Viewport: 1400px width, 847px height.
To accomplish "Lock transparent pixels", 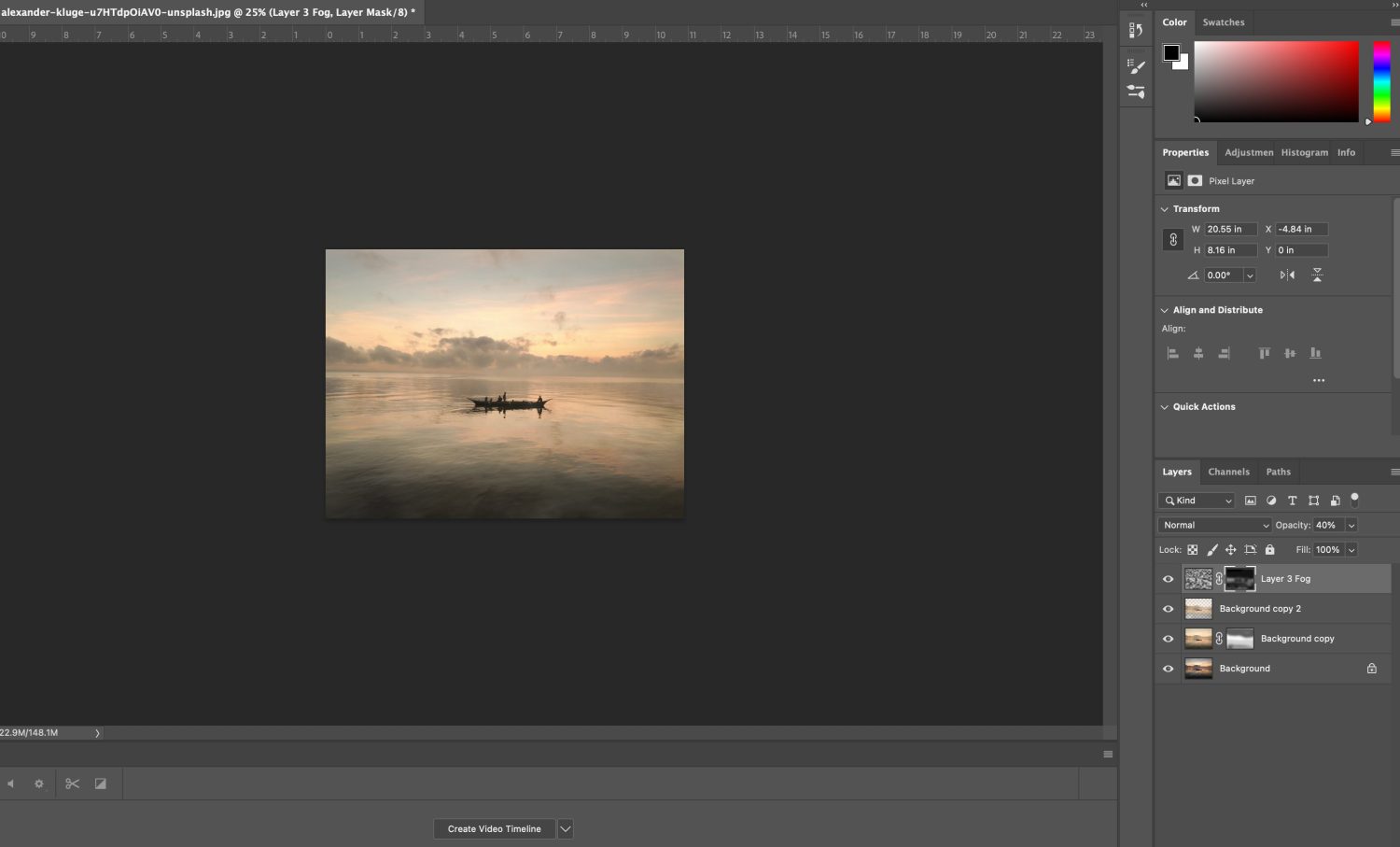I will point(1192,550).
